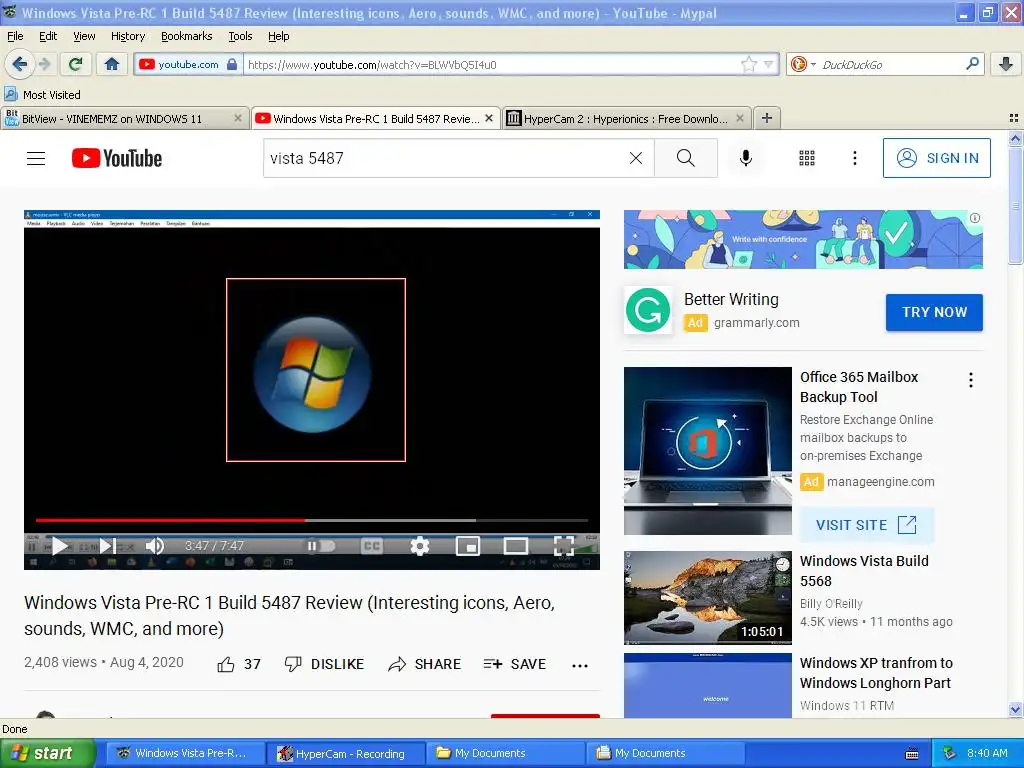Screen dimensions: 1024x768
Task: Reload the page with the refresh icon
Action: tap(76, 64)
